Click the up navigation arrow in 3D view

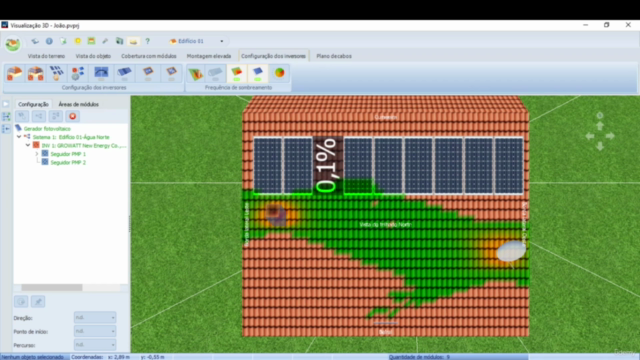tap(600, 126)
